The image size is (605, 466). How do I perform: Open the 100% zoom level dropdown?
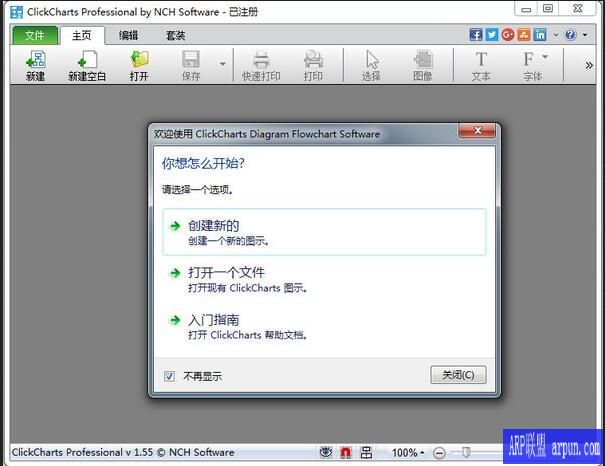[408, 452]
